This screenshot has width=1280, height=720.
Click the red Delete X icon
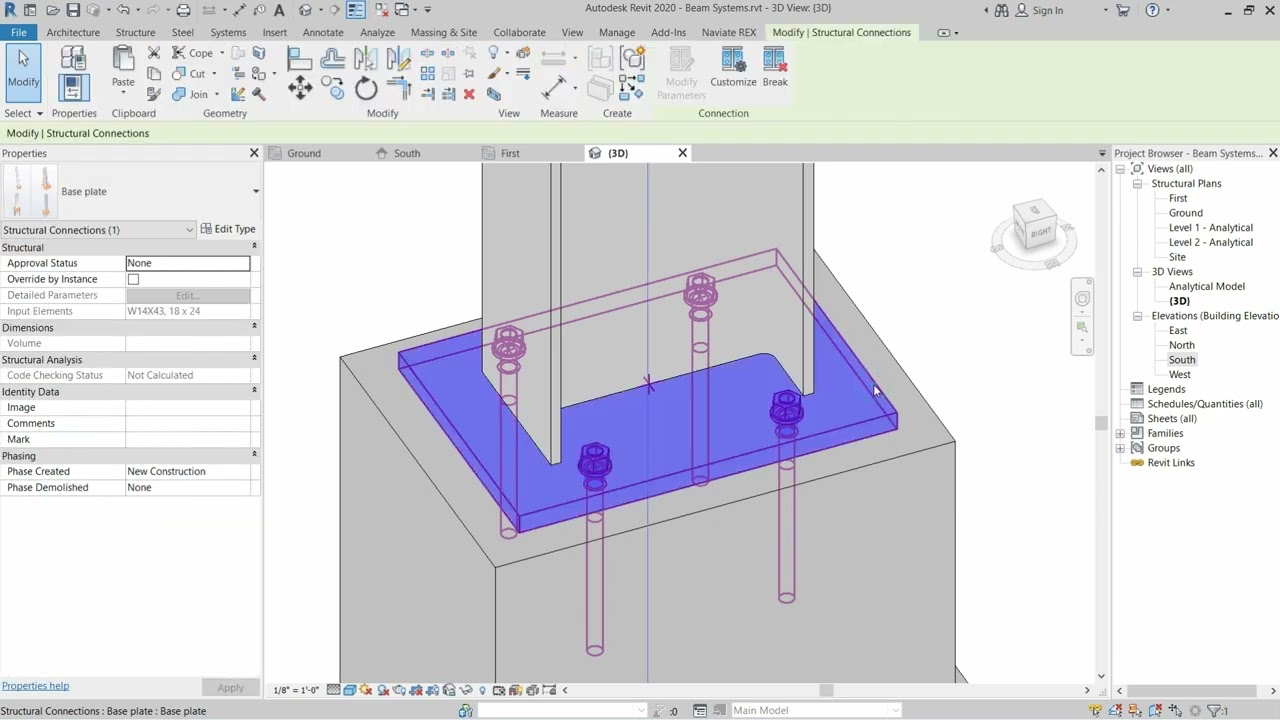[x=469, y=94]
